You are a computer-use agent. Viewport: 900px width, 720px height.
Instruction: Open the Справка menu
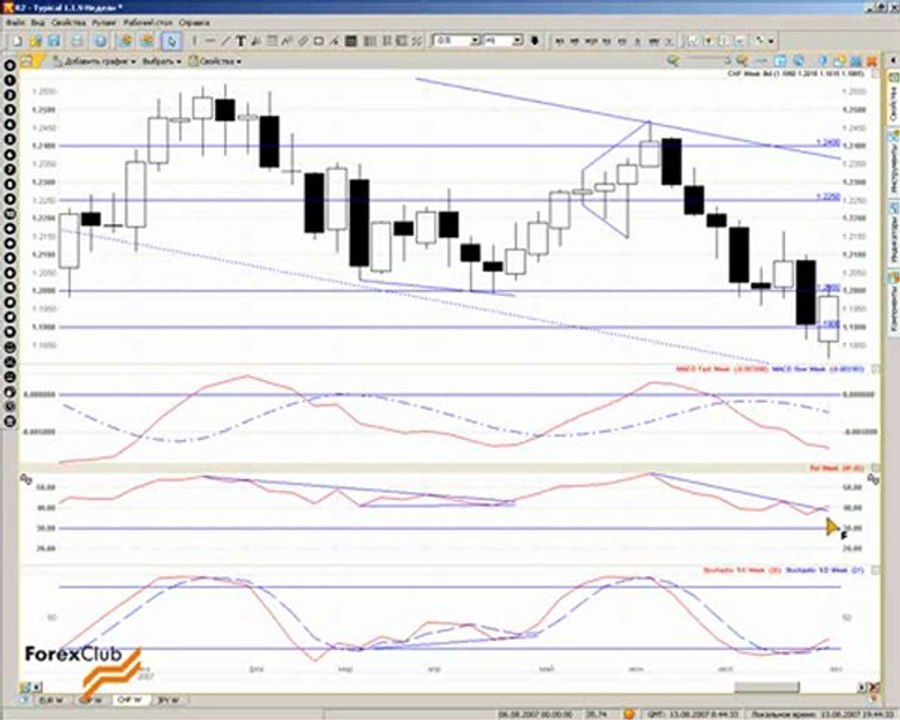[x=194, y=23]
